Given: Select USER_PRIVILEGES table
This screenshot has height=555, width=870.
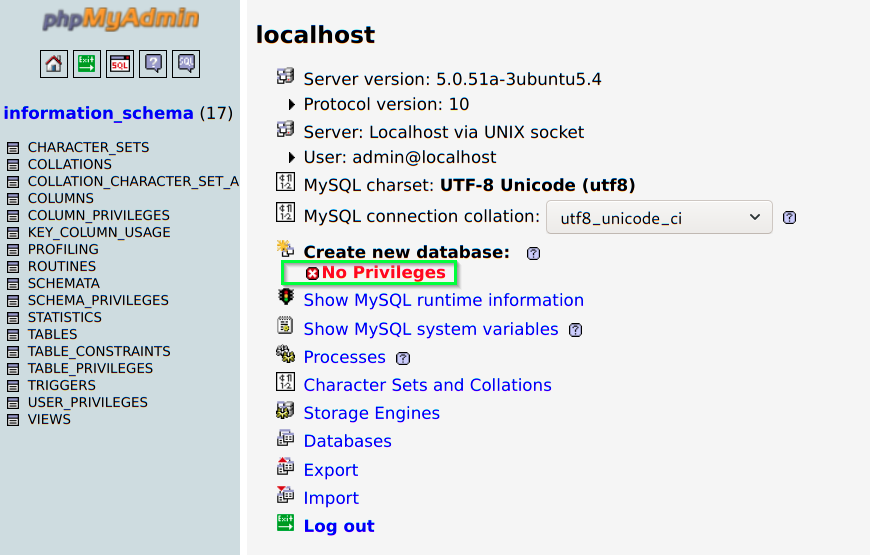Looking at the screenshot, I should [88, 402].
